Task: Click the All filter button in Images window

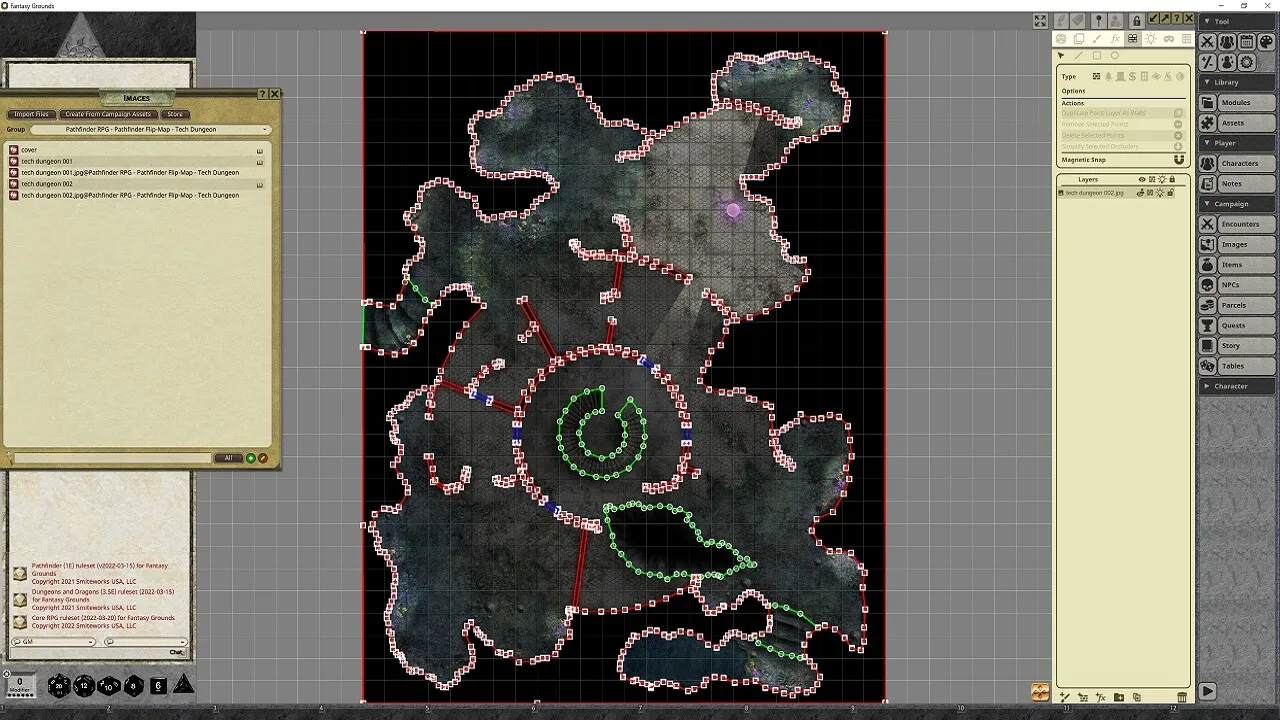Action: click(x=228, y=458)
